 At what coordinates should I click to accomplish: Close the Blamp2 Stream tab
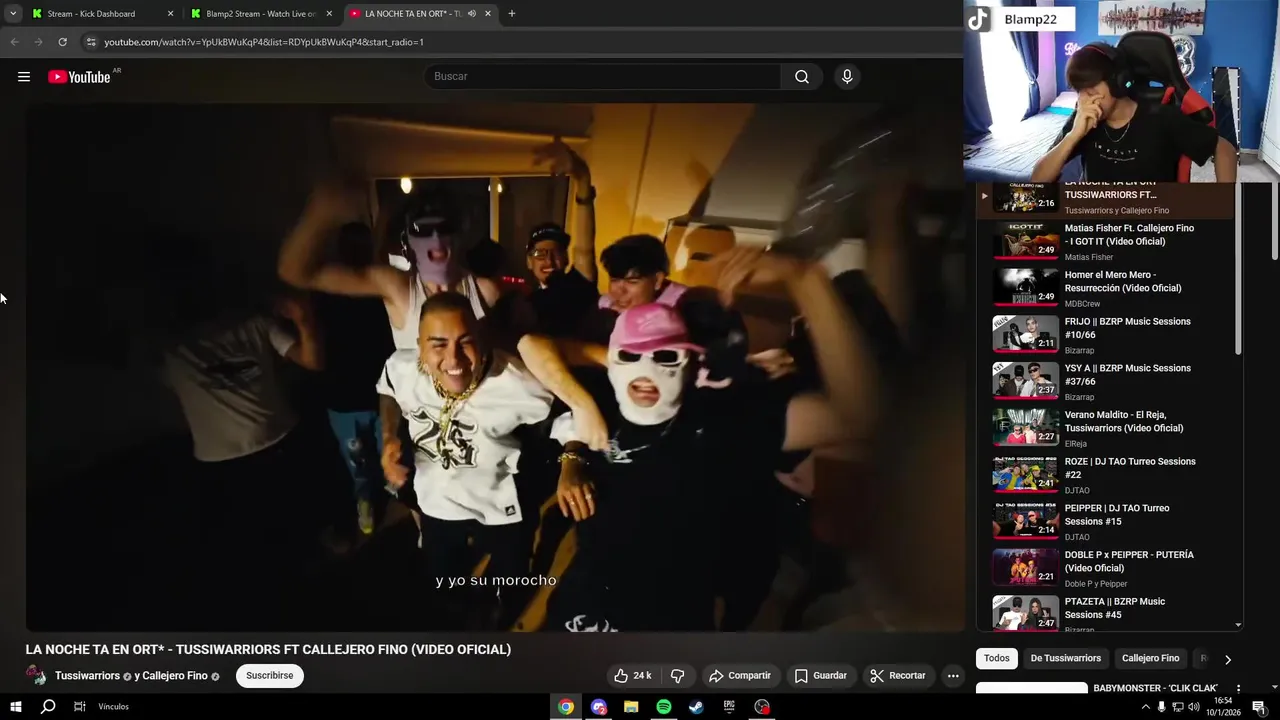click(329, 14)
